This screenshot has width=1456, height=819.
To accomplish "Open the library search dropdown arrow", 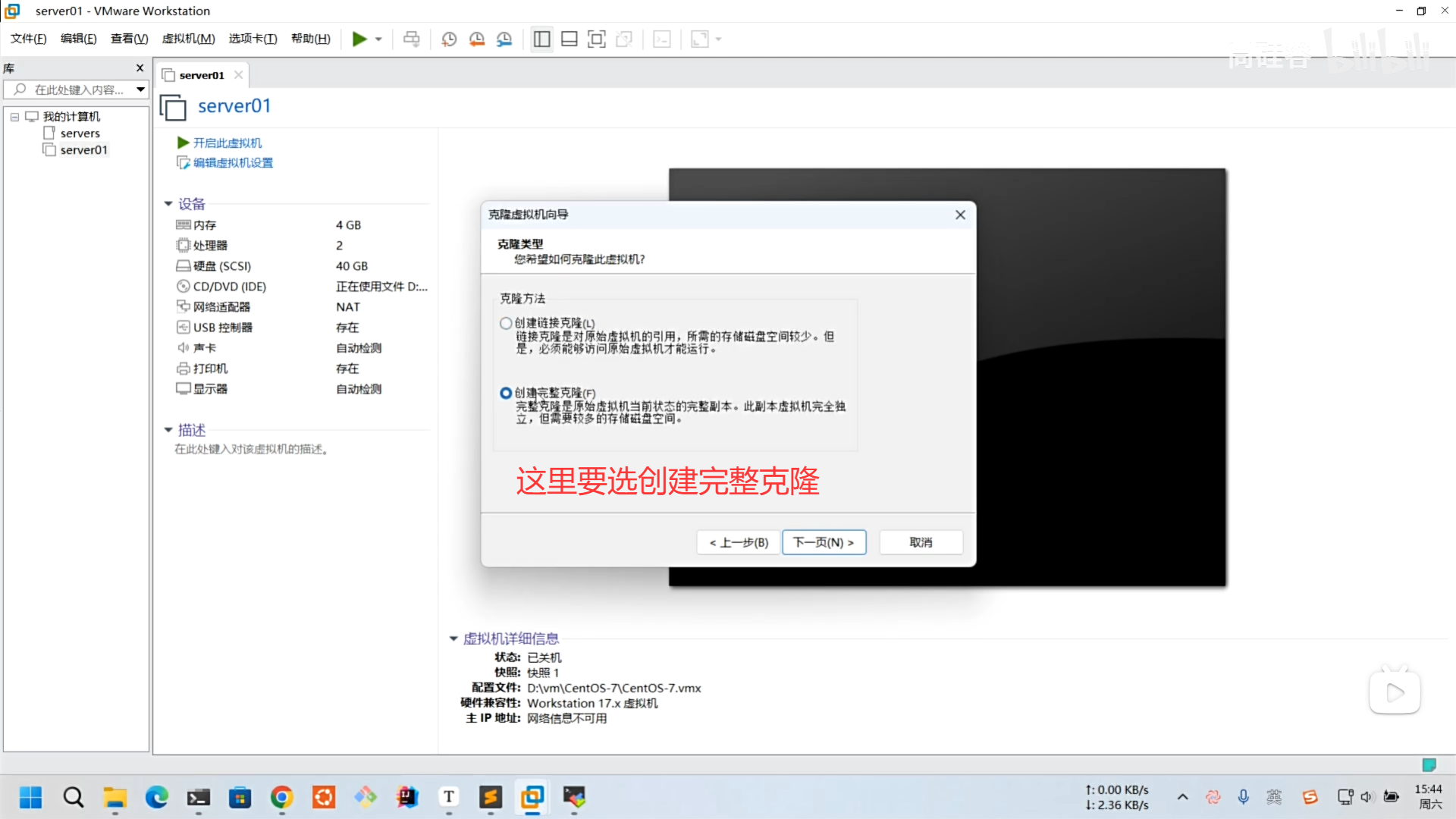I will tap(140, 89).
